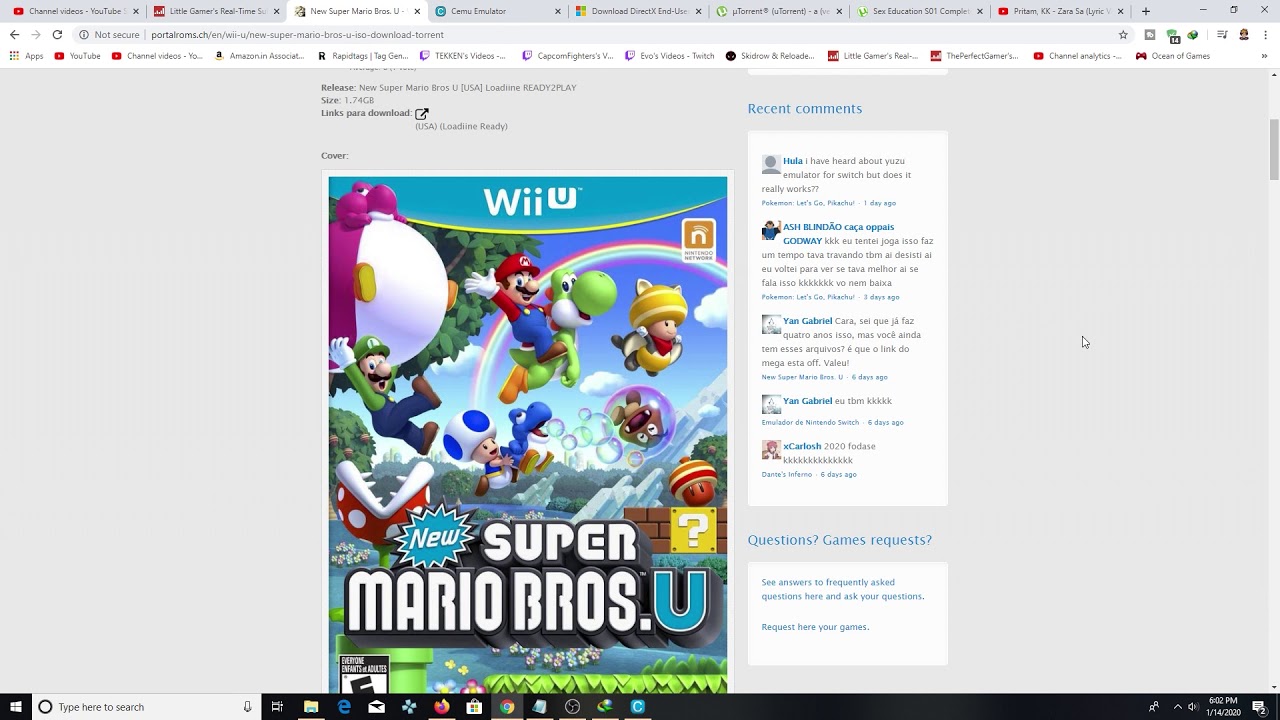Click the New Super Mario Bros. U cover image
The width and height of the screenshot is (1280, 720).
pyautogui.click(x=528, y=435)
